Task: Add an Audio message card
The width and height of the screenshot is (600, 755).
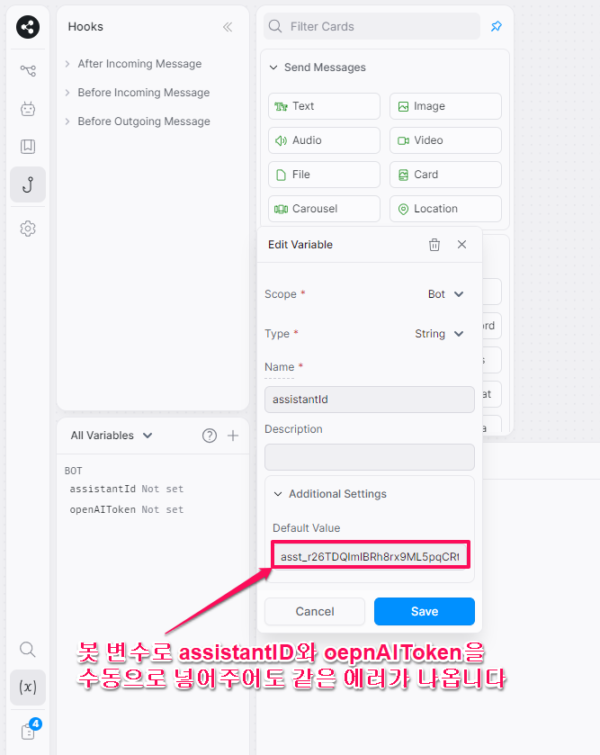Action: pos(324,140)
